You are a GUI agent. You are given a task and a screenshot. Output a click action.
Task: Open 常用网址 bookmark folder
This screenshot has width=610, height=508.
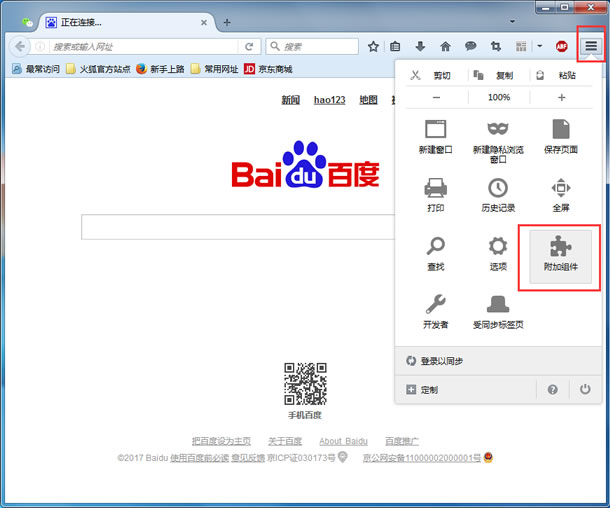pos(214,69)
